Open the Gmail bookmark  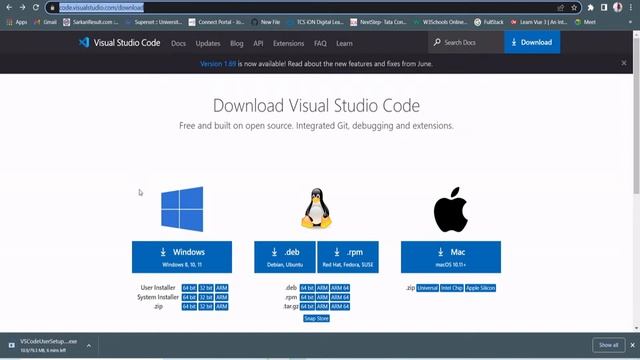[x=46, y=22]
